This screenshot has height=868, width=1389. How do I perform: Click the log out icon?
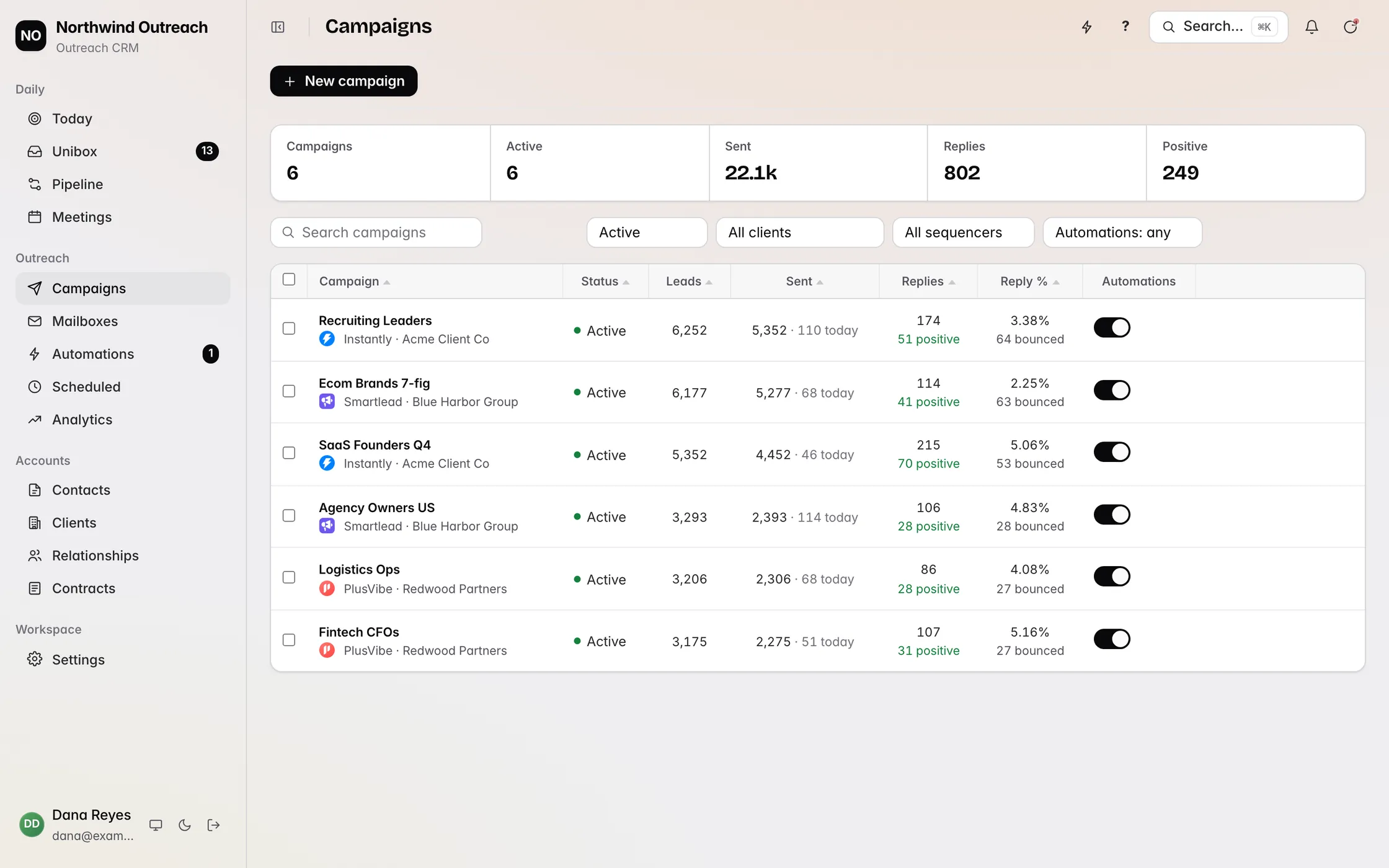[x=213, y=825]
